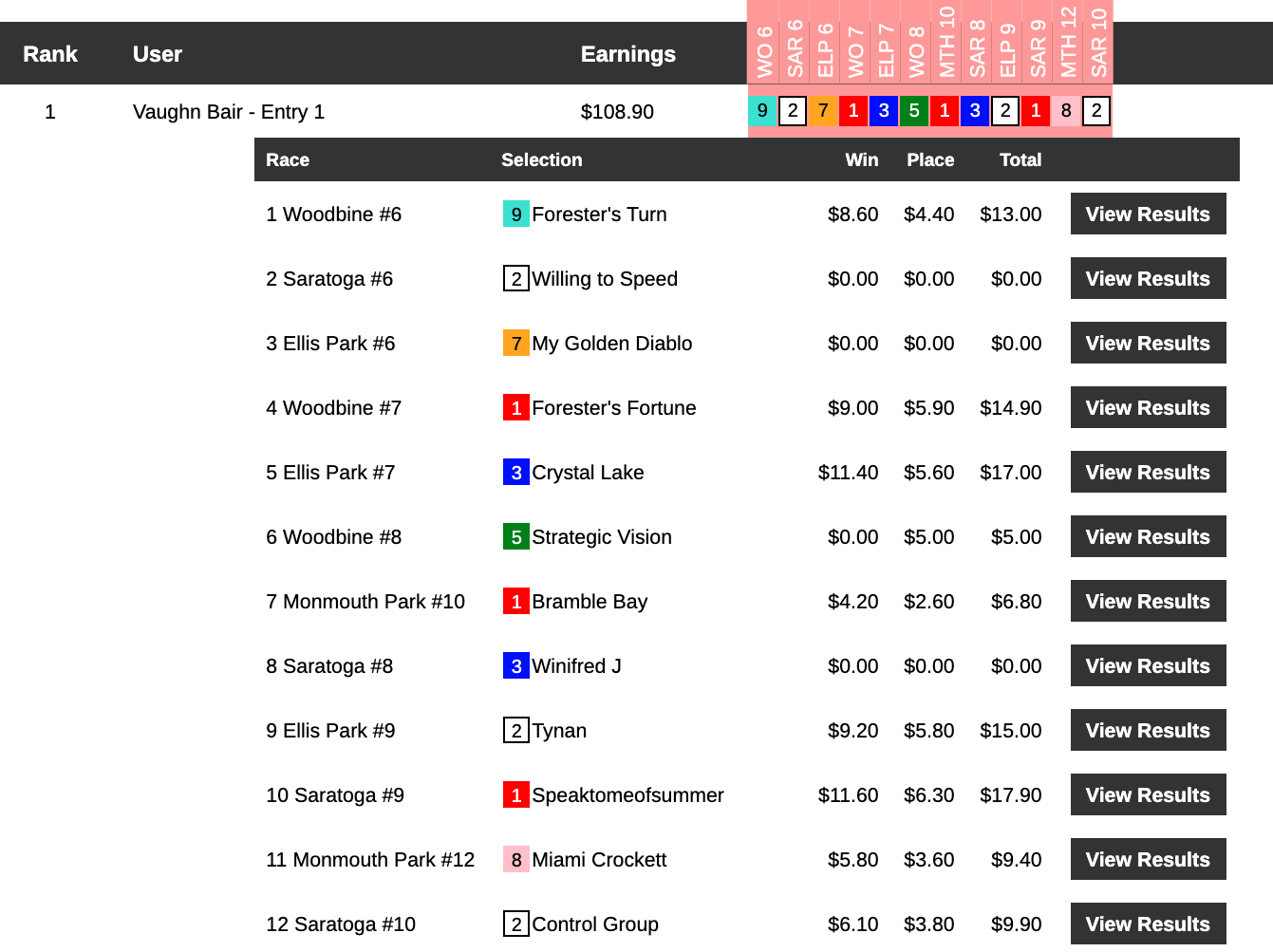Click the red 1 badge beside Forester's Fortune
The image size is (1273, 952).
point(515,408)
